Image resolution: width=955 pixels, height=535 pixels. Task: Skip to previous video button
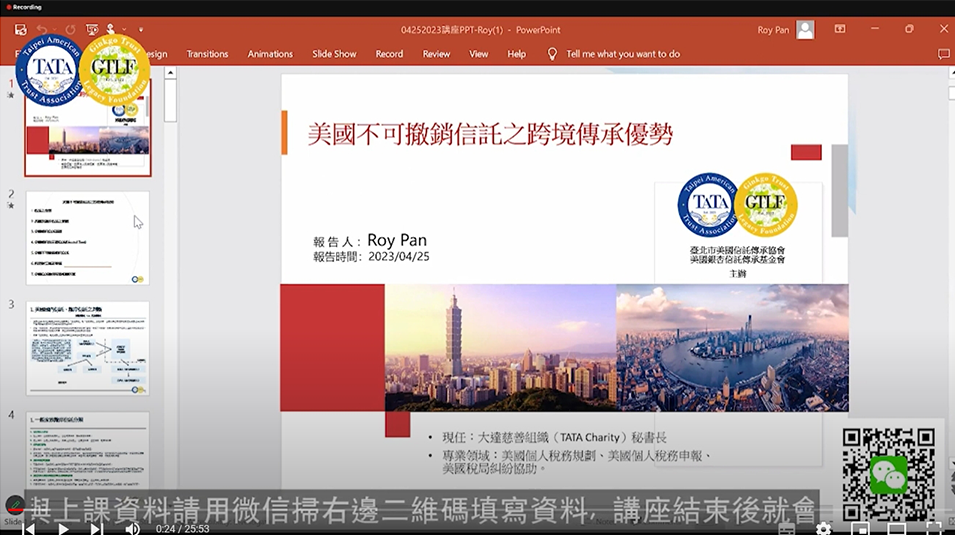click(x=29, y=528)
